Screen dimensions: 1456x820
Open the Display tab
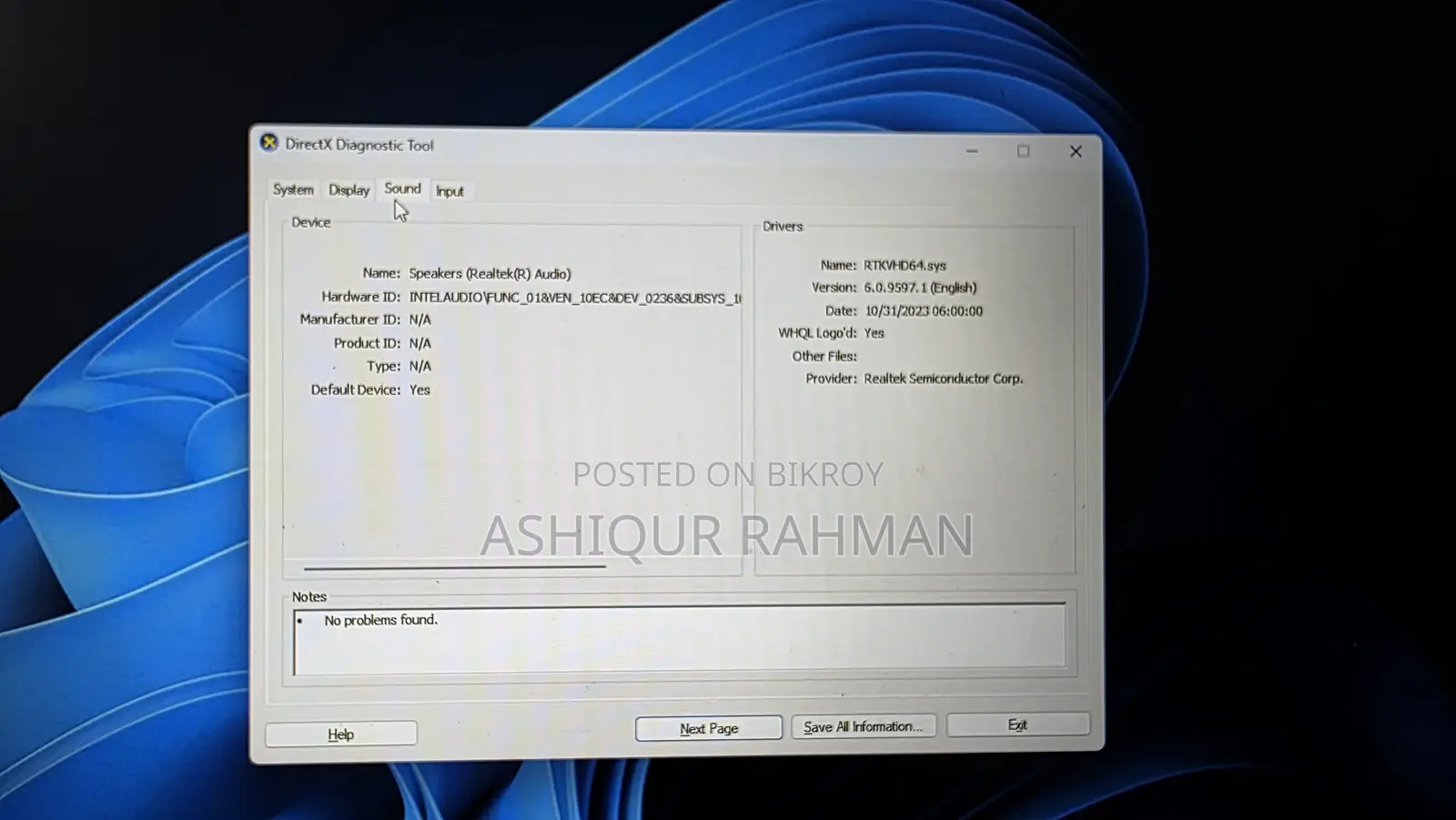tap(349, 189)
